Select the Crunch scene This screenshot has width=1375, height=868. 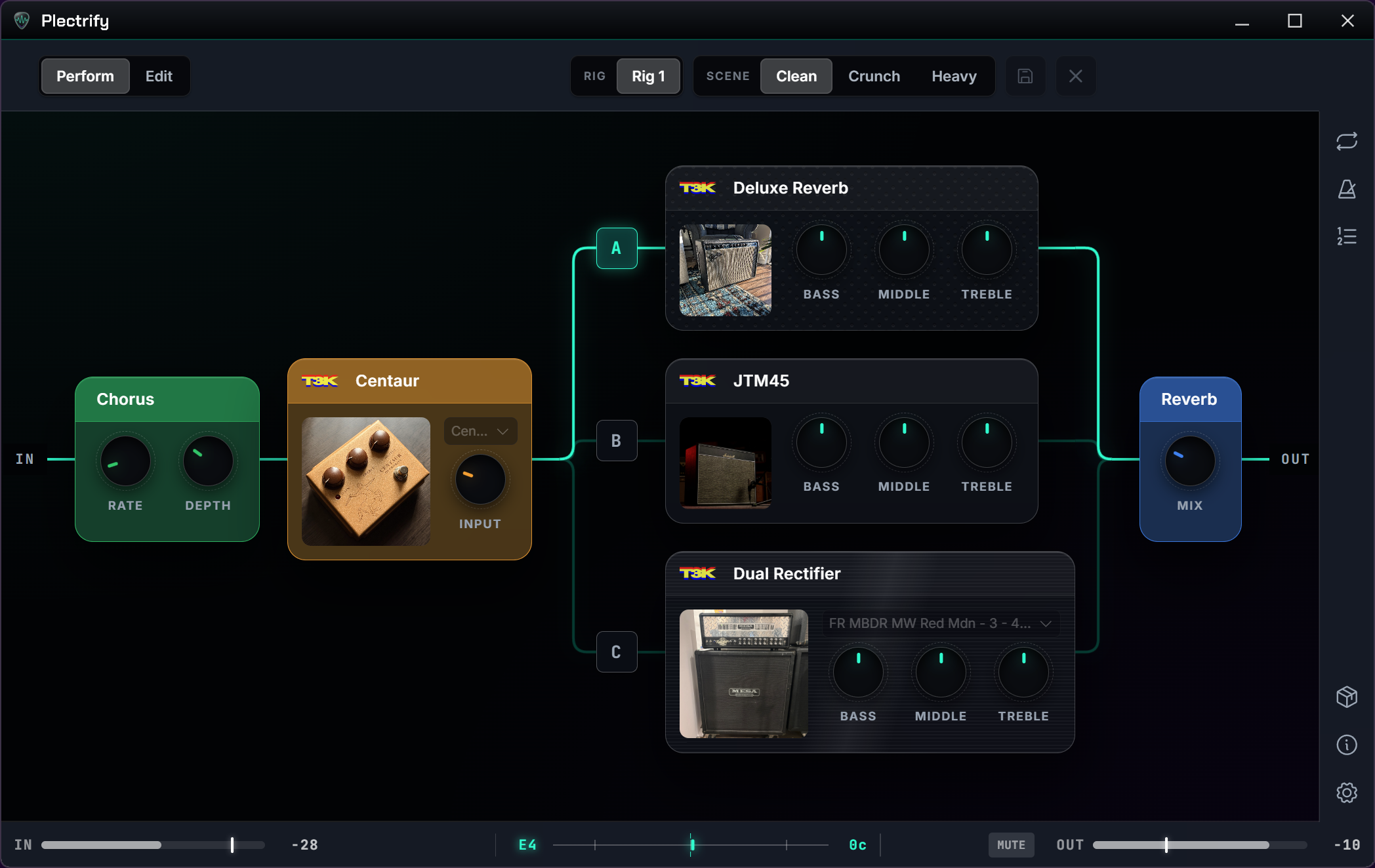click(874, 76)
